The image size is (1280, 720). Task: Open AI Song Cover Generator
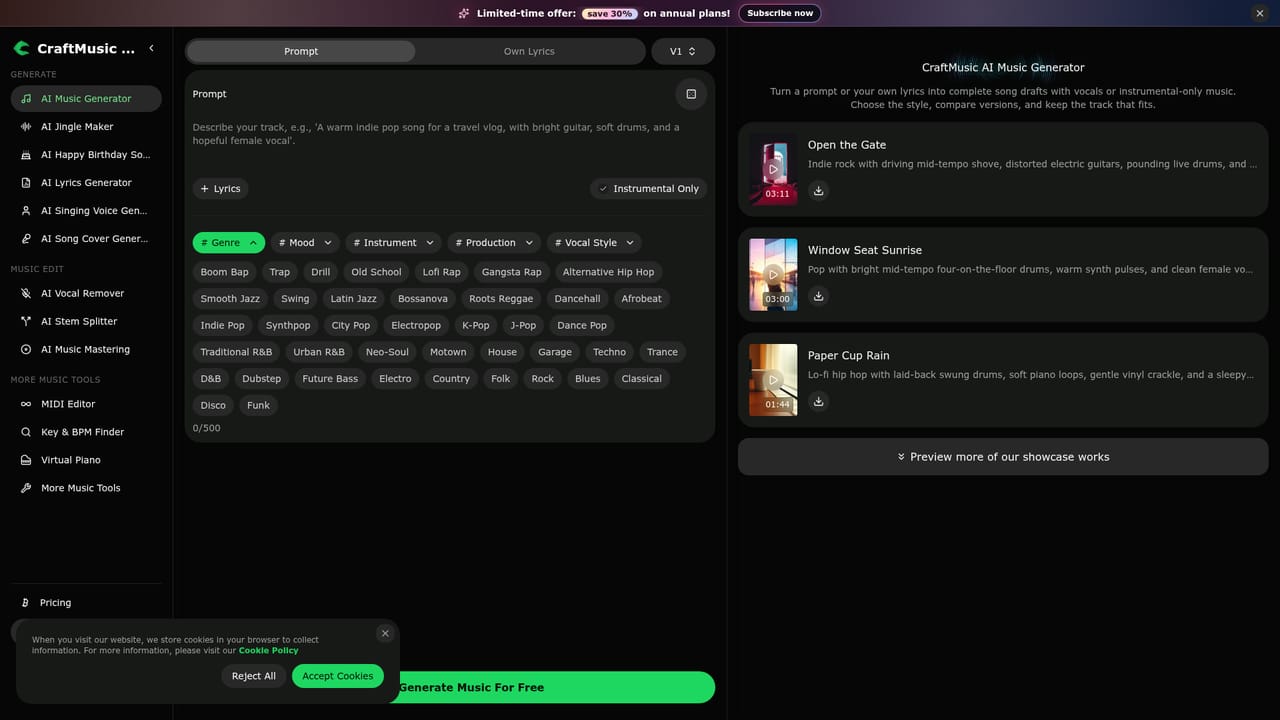86,239
